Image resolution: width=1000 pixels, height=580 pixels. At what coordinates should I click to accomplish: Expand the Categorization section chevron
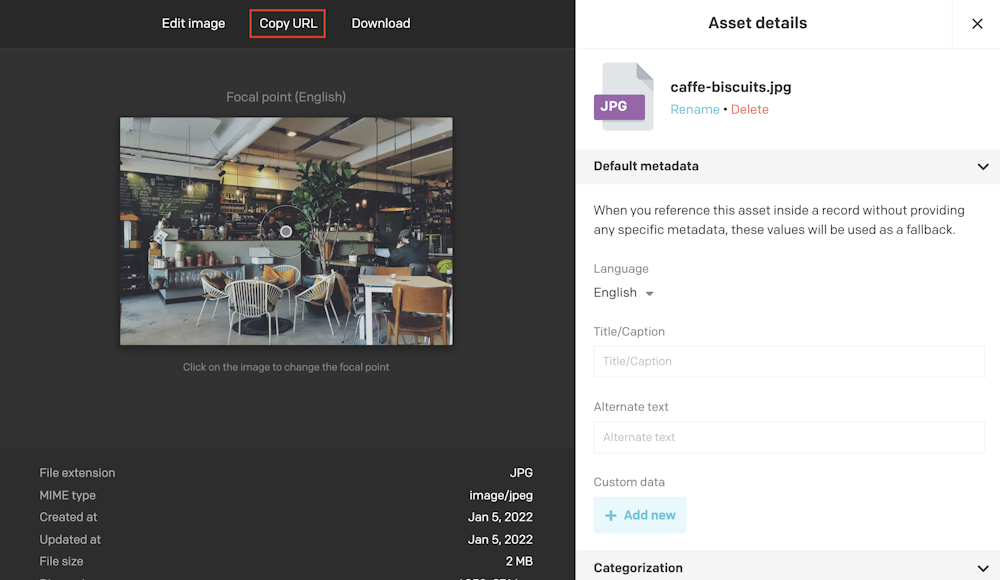[982, 568]
